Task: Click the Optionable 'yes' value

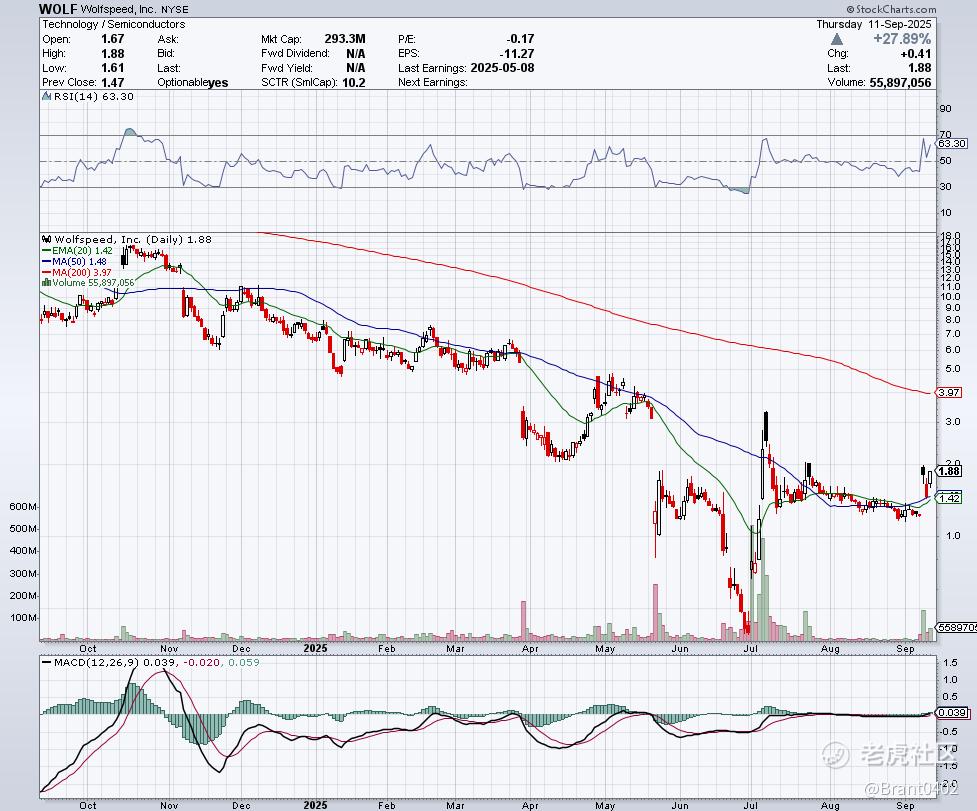Action: pyautogui.click(x=218, y=83)
